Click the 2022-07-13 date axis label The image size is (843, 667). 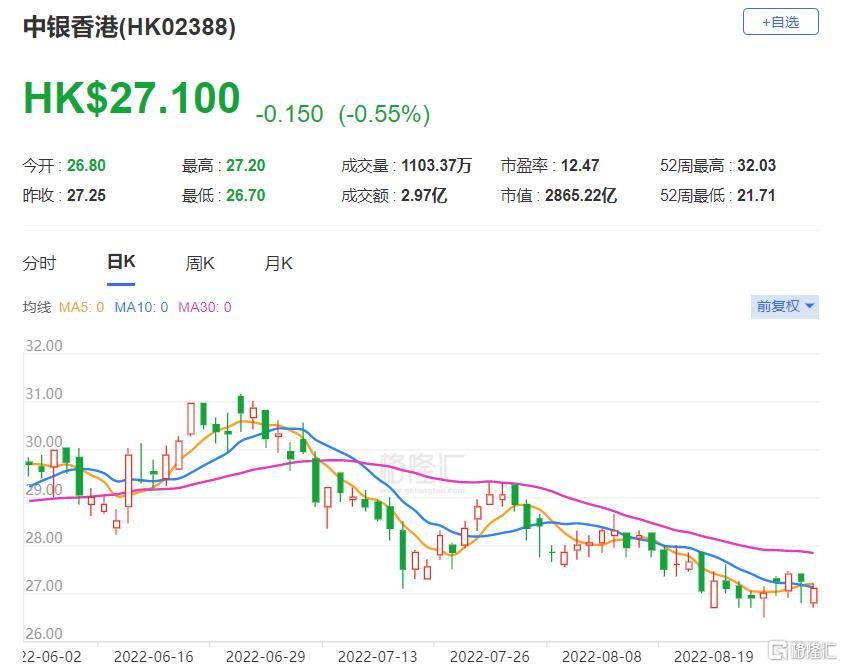(377, 656)
